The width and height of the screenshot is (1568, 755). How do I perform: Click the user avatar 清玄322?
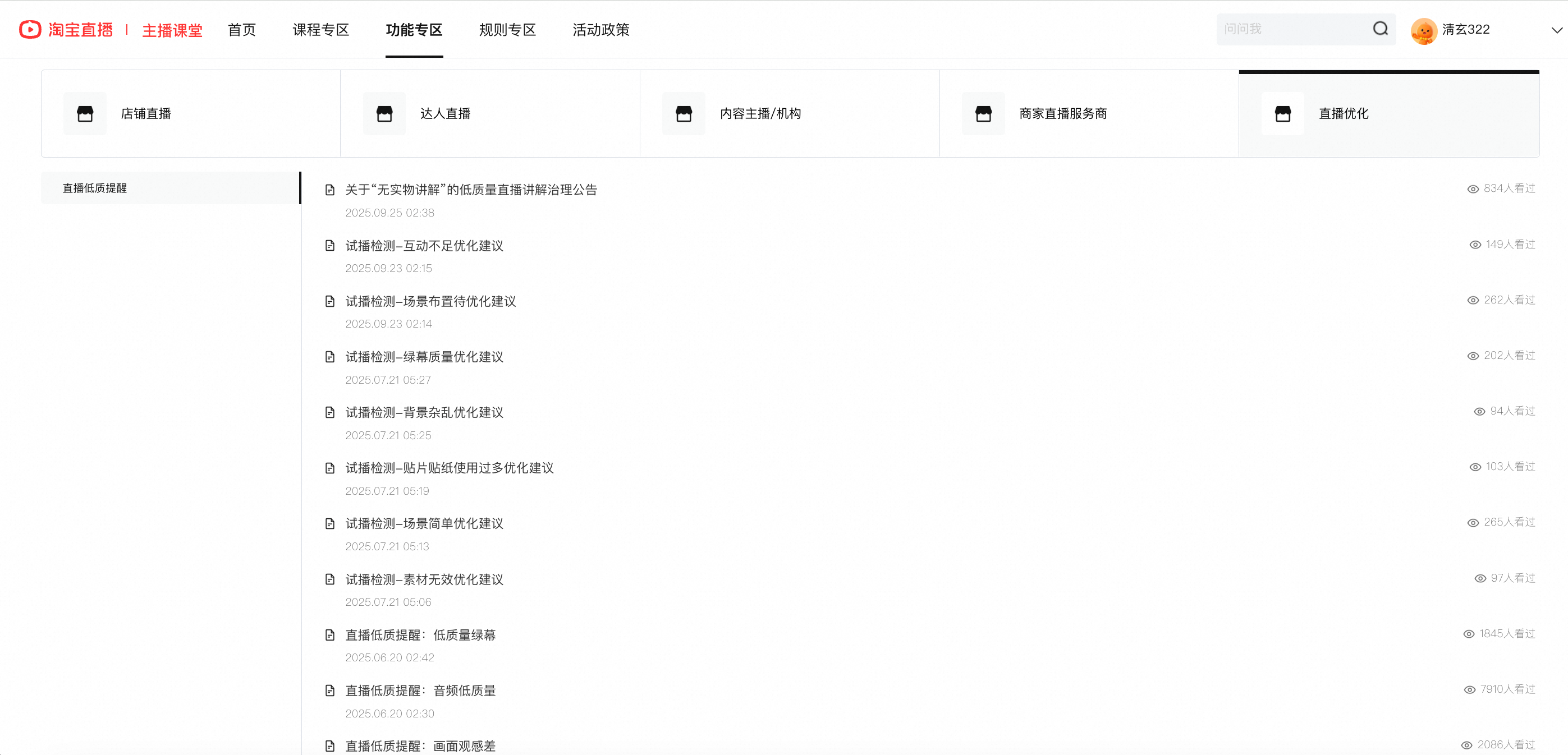(x=1423, y=30)
